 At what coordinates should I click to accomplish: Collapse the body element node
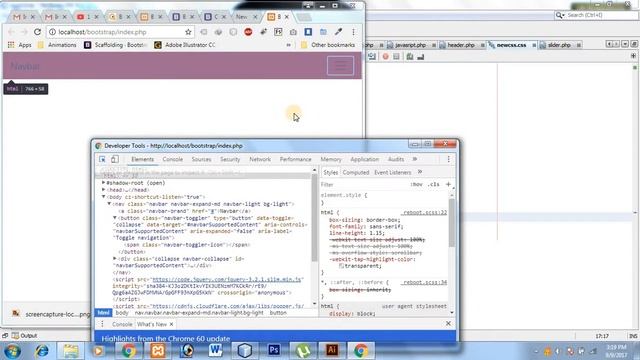(104, 197)
